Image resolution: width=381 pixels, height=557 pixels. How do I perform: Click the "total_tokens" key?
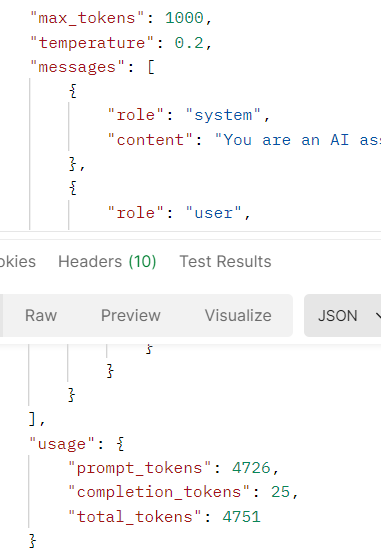(135, 517)
